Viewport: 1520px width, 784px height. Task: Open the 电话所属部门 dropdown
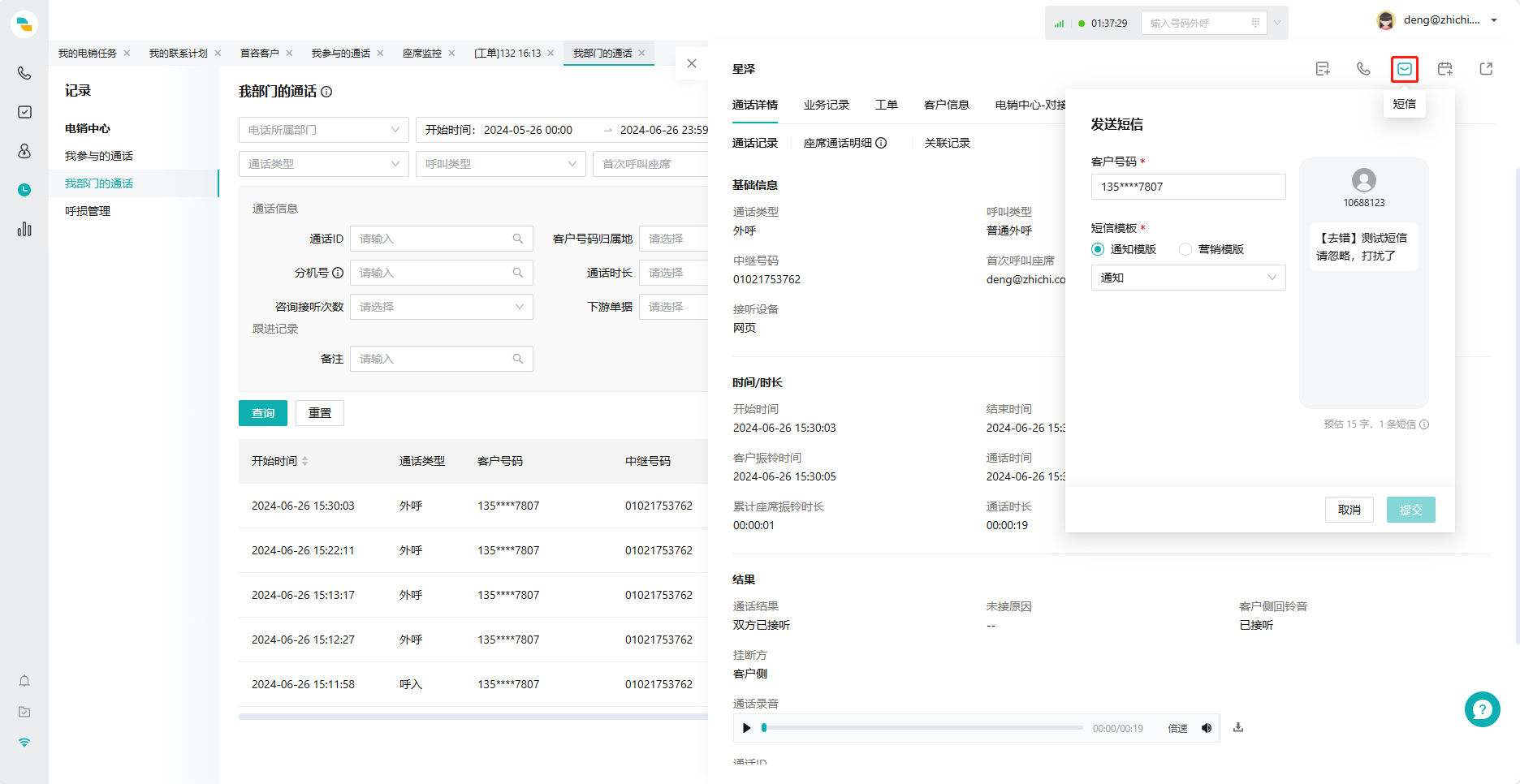click(324, 130)
